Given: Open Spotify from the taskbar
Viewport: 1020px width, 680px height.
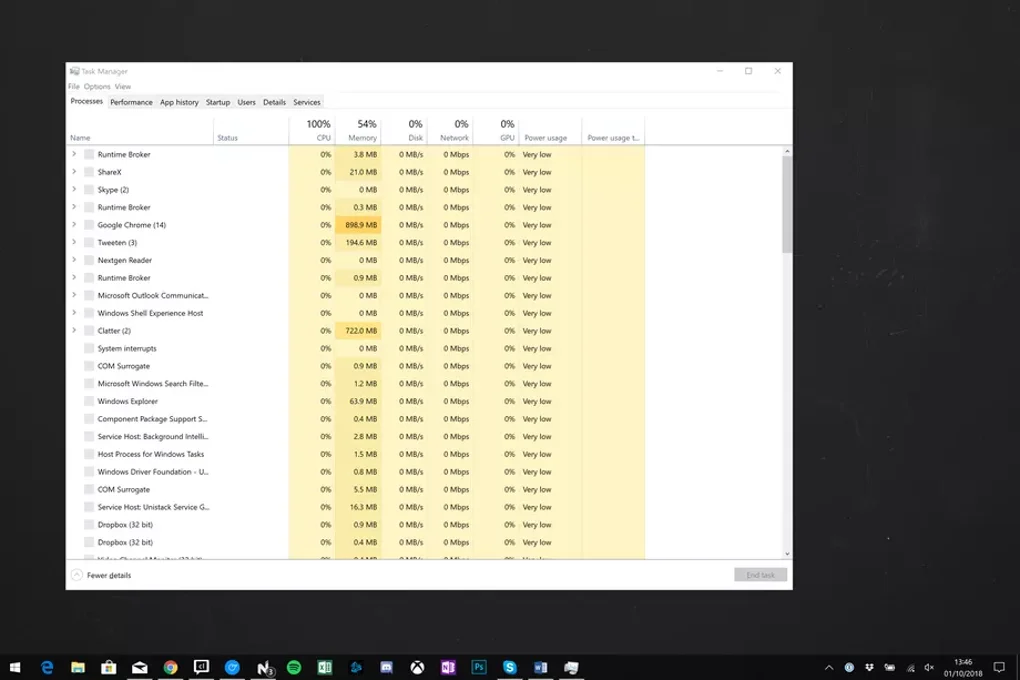Looking at the screenshot, I should pos(294,667).
